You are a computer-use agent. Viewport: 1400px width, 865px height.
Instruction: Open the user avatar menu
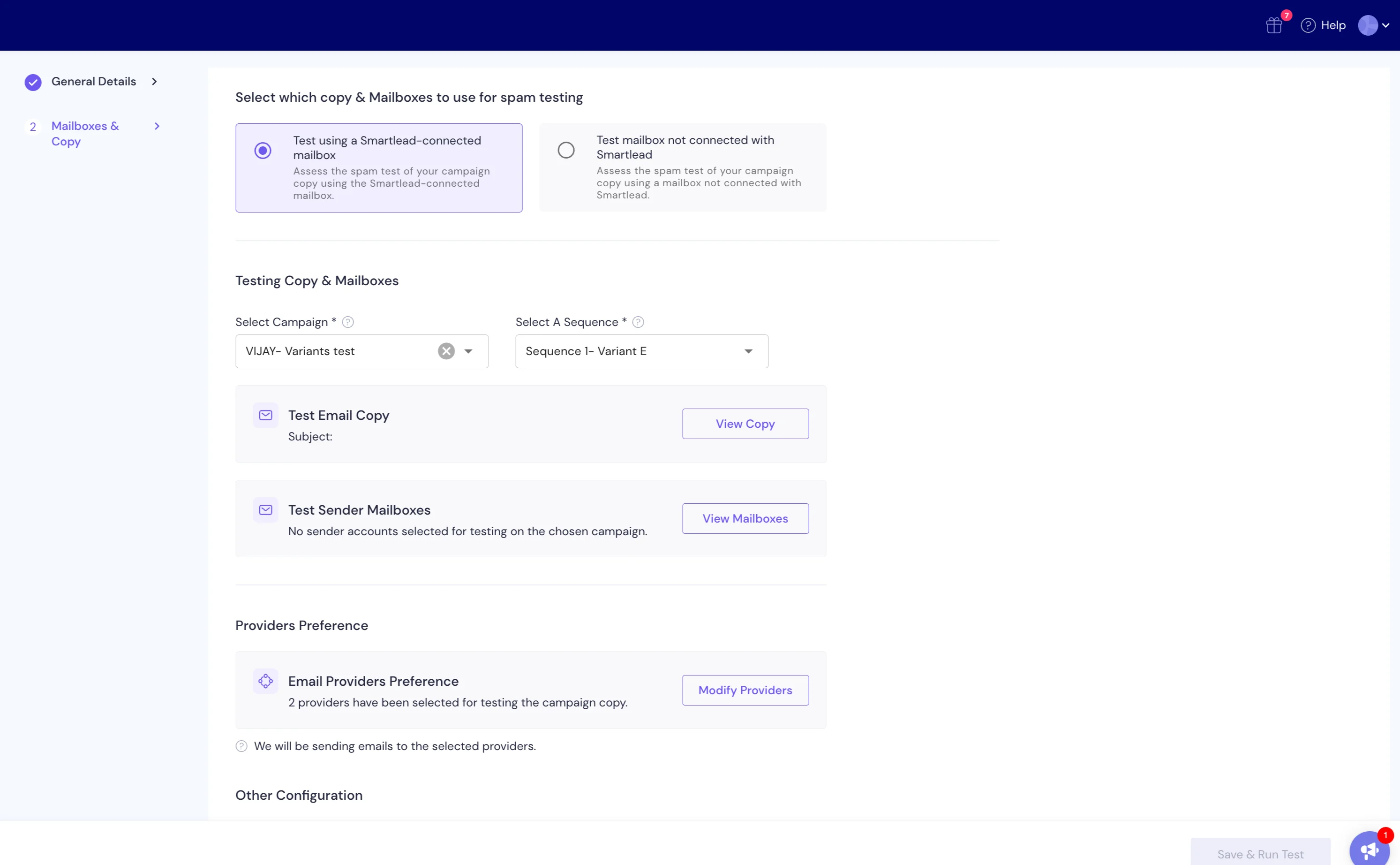pyautogui.click(x=1368, y=25)
